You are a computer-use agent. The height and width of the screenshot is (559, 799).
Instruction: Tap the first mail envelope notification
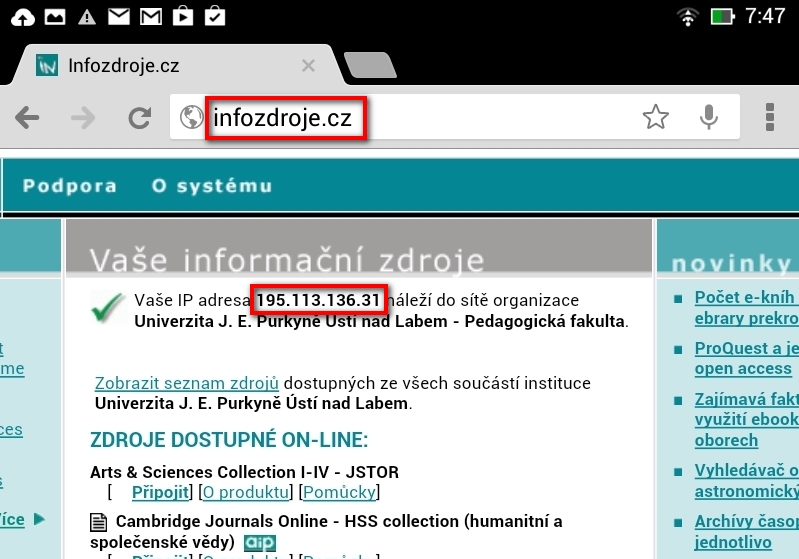[x=119, y=17]
